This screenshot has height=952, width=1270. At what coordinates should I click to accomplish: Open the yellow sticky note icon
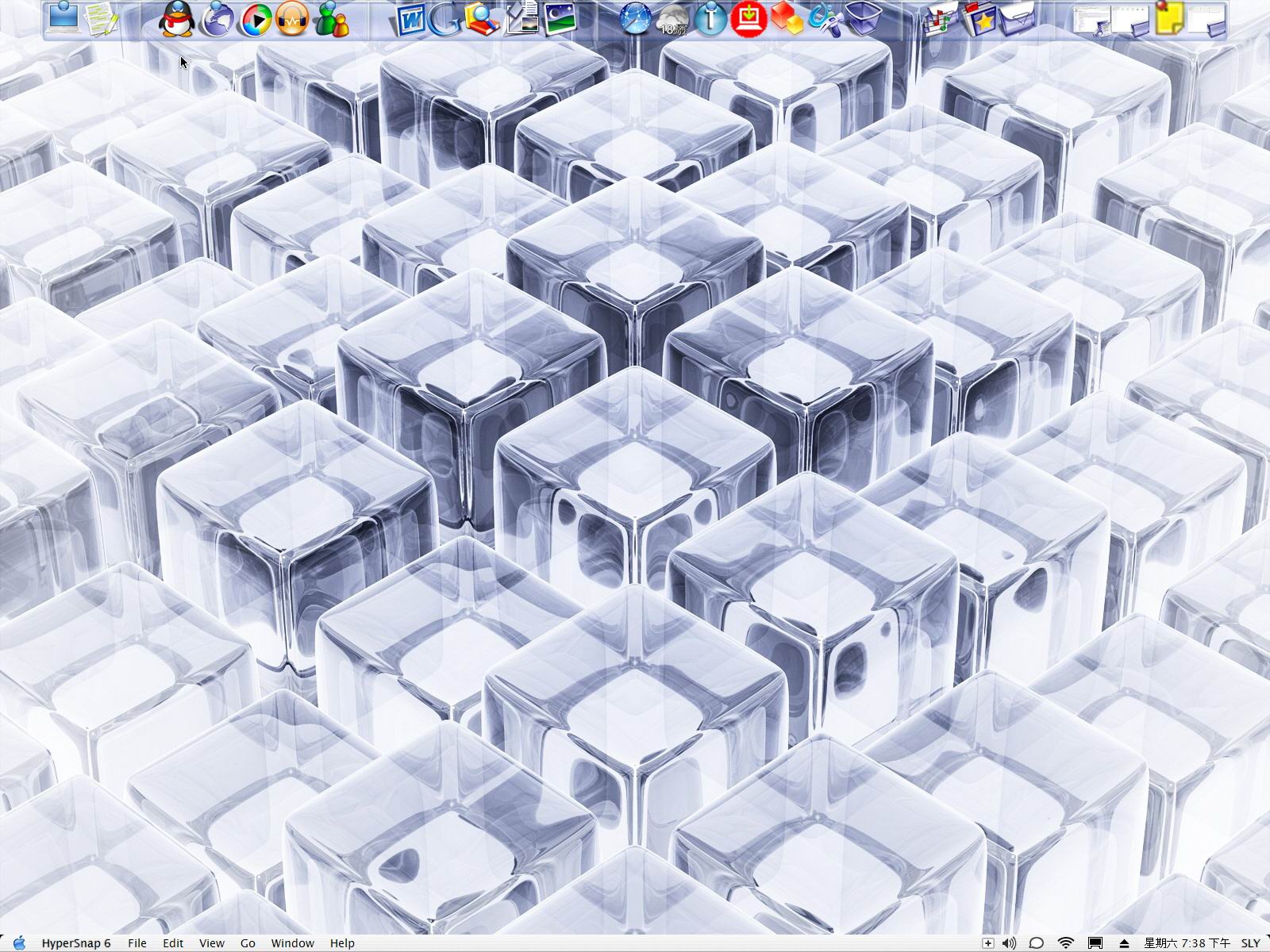[x=1169, y=18]
